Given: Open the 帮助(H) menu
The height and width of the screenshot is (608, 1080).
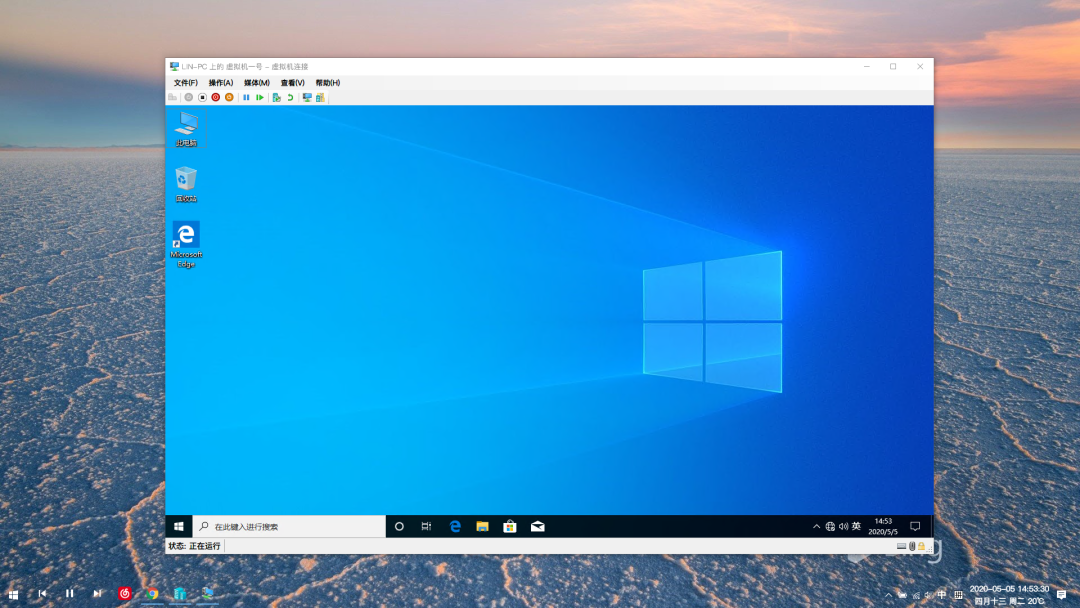Looking at the screenshot, I should coord(327,83).
